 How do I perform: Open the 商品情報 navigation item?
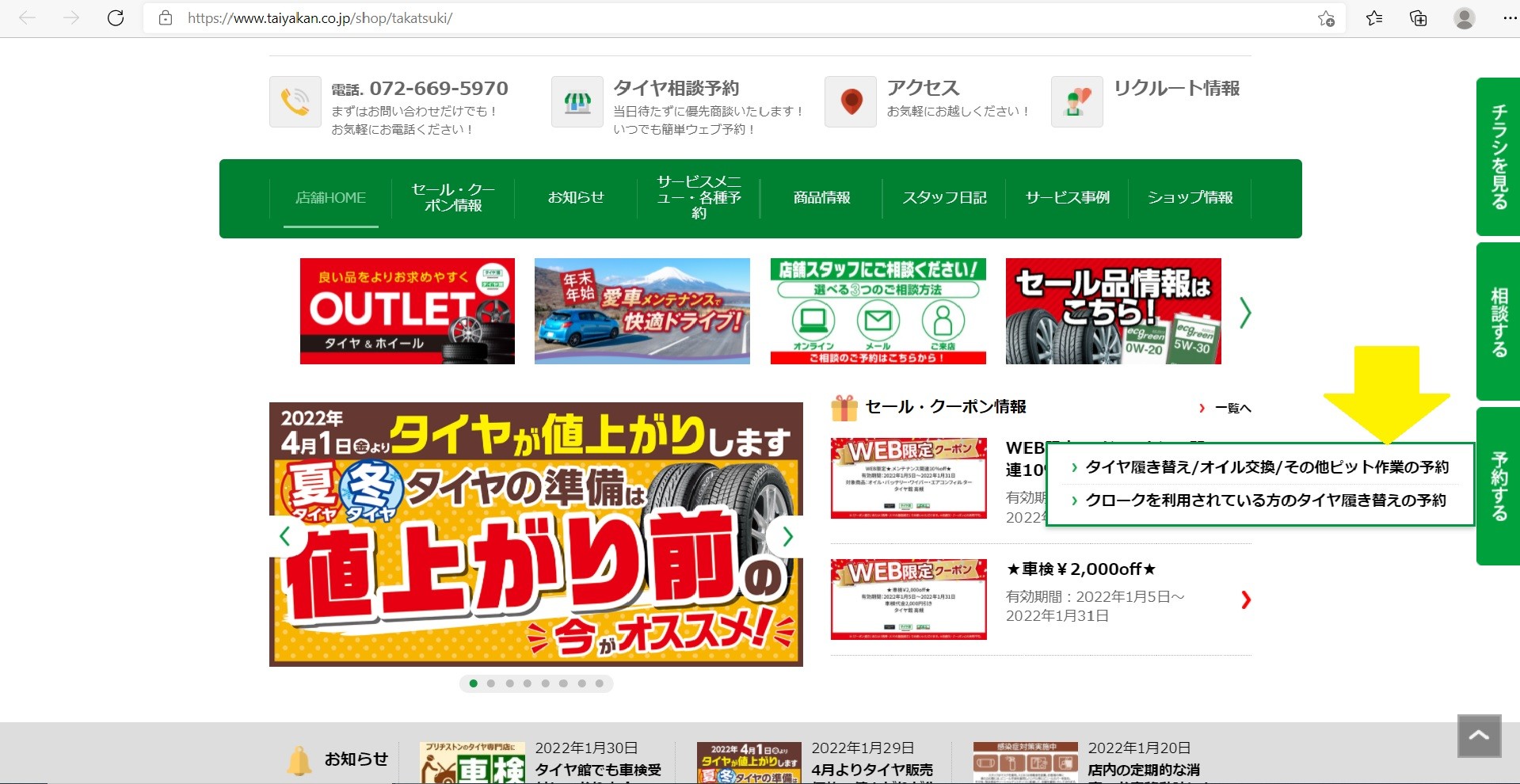(x=821, y=198)
